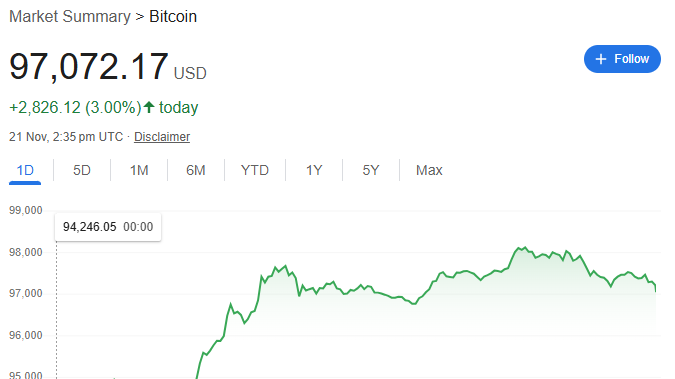Select the 6M chart range

click(x=196, y=170)
